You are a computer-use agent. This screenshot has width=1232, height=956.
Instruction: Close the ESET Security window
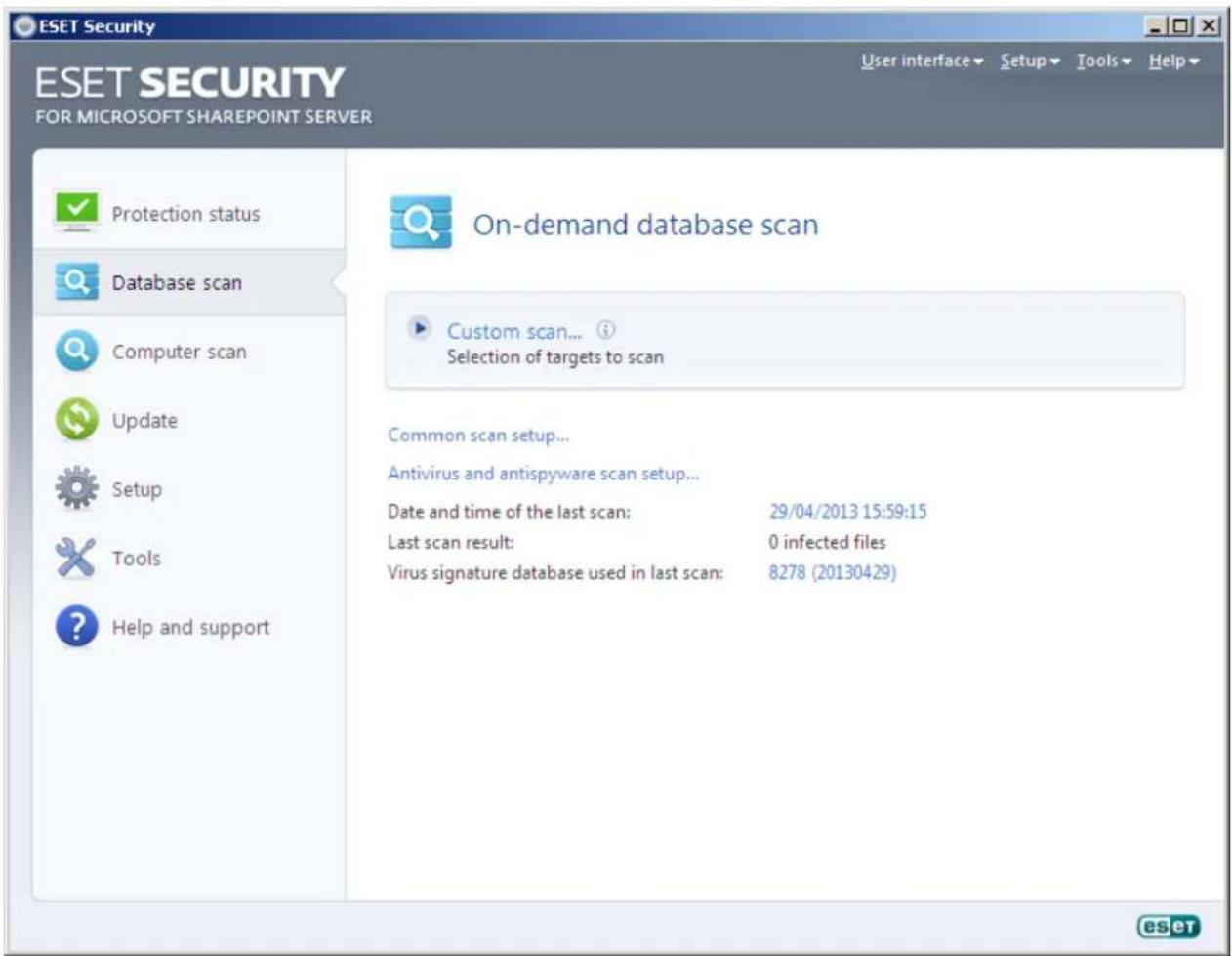(x=1209, y=26)
